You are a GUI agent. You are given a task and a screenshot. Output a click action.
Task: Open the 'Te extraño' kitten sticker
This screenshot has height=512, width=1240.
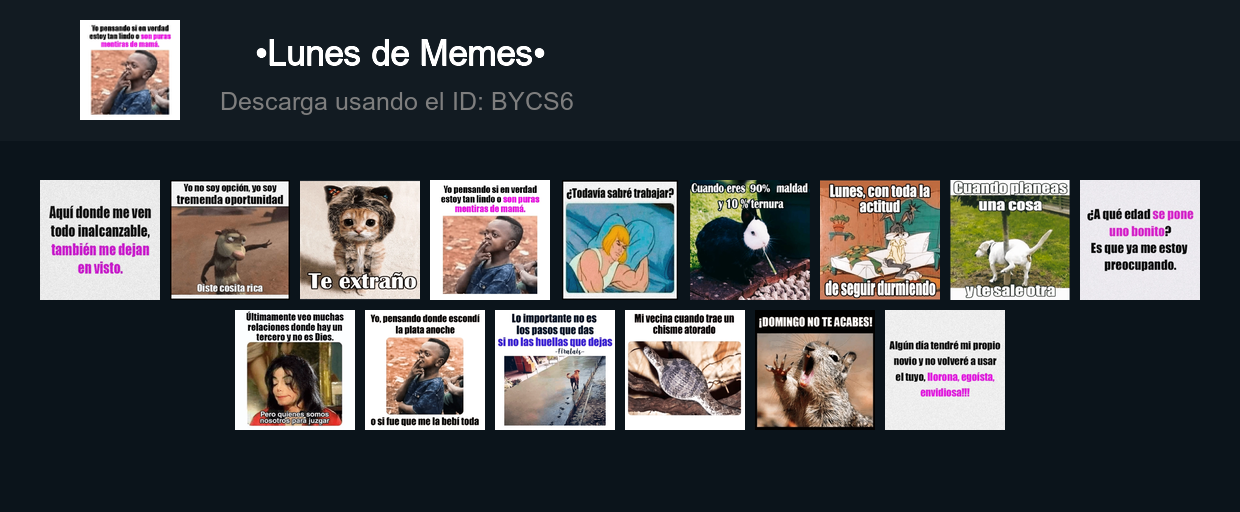coord(360,240)
